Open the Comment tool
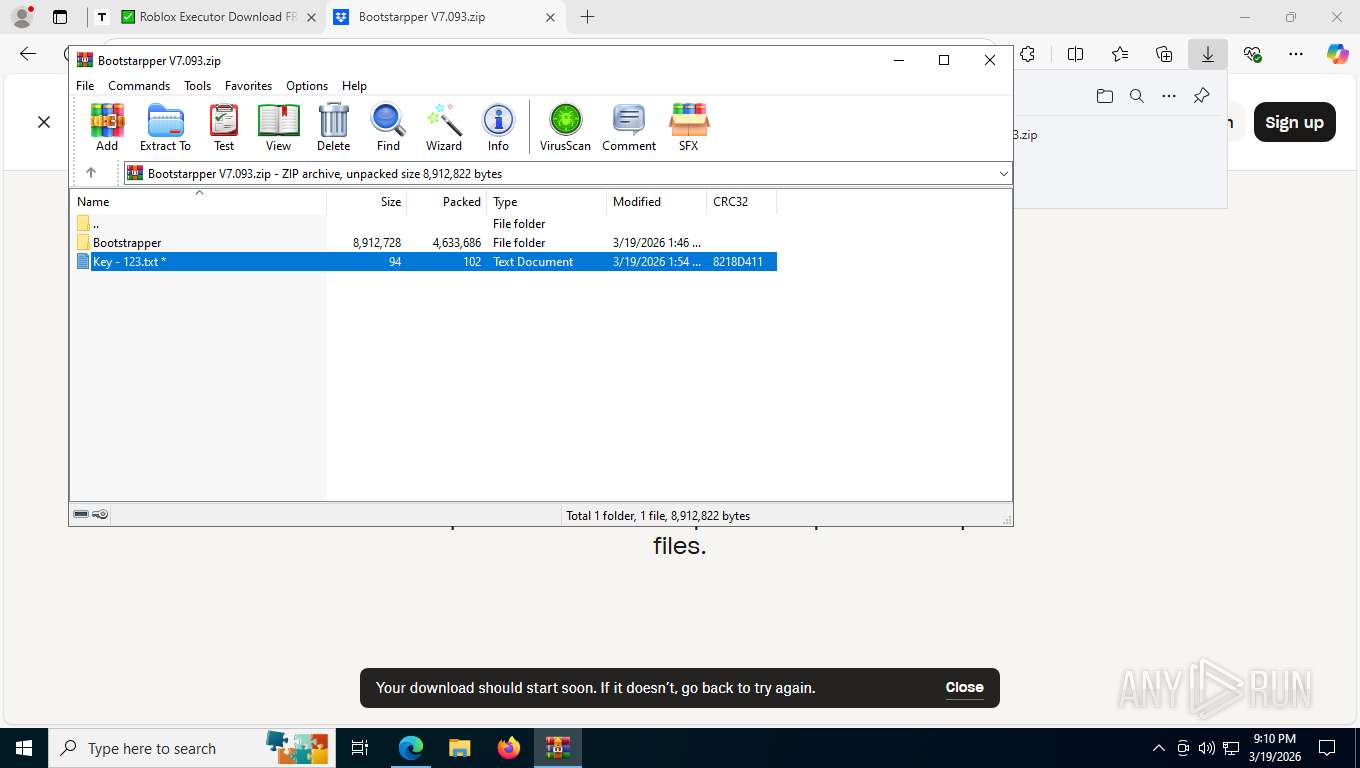The width and height of the screenshot is (1360, 768). point(629,127)
